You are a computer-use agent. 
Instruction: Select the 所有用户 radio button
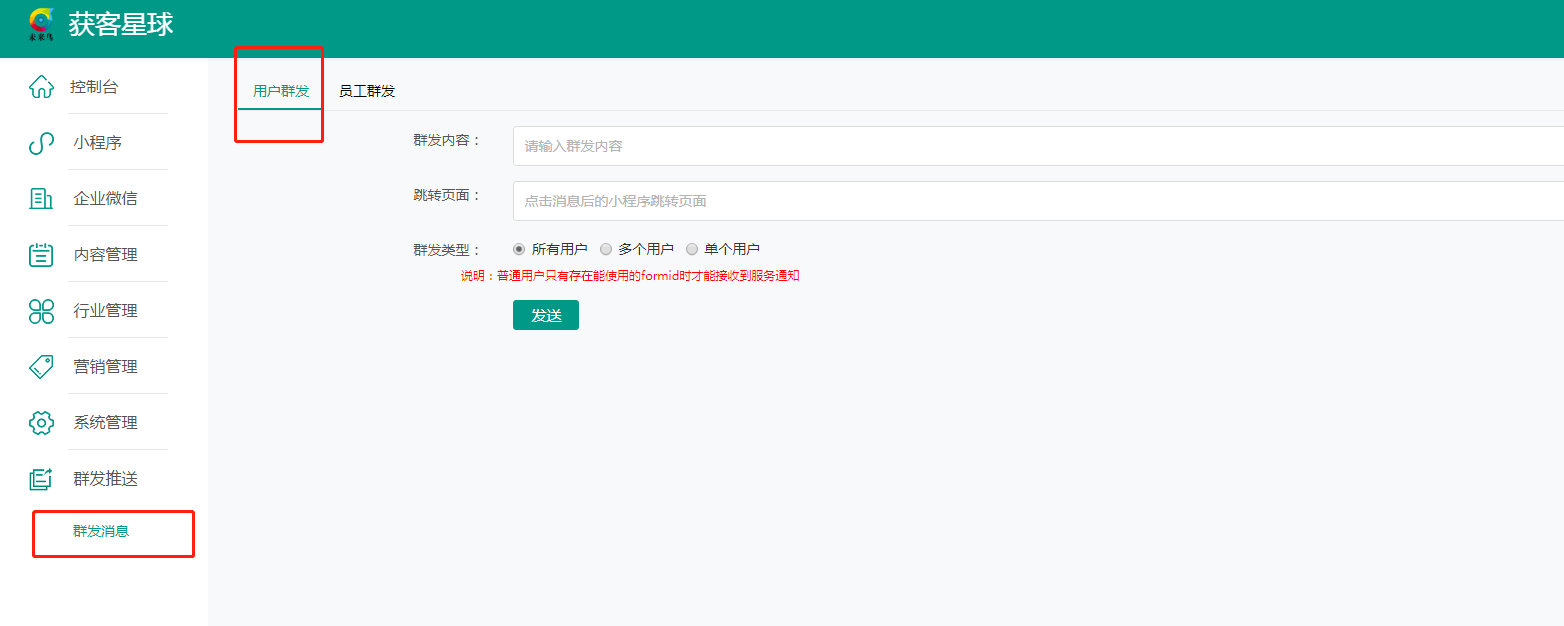coord(519,249)
